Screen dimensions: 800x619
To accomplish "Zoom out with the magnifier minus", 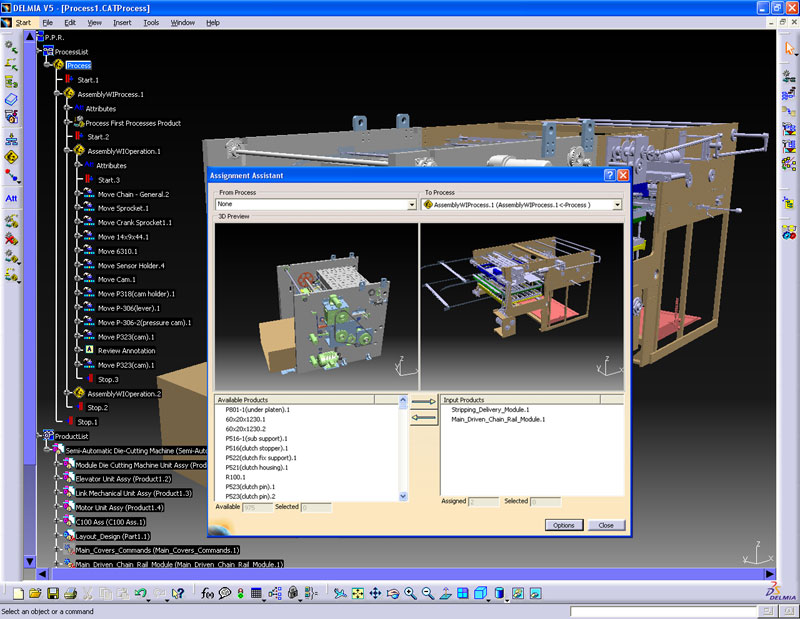I will pos(428,593).
